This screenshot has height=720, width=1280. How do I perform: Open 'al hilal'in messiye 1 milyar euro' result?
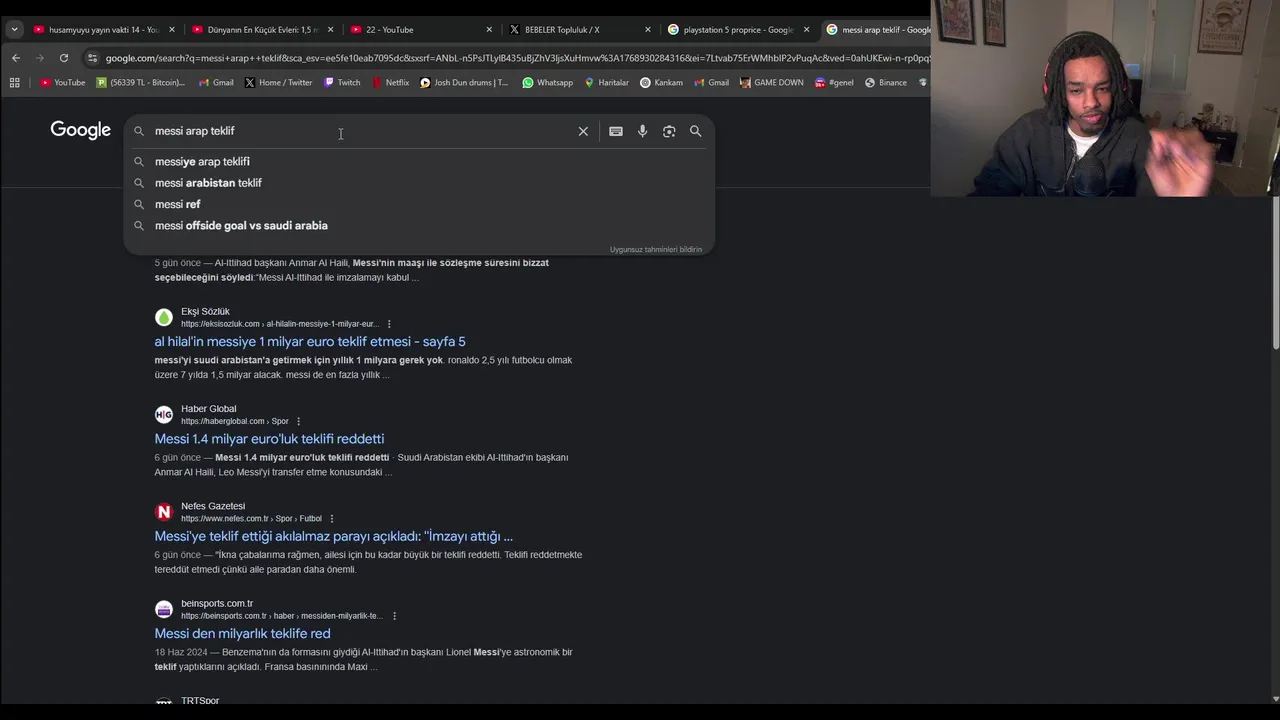click(310, 341)
